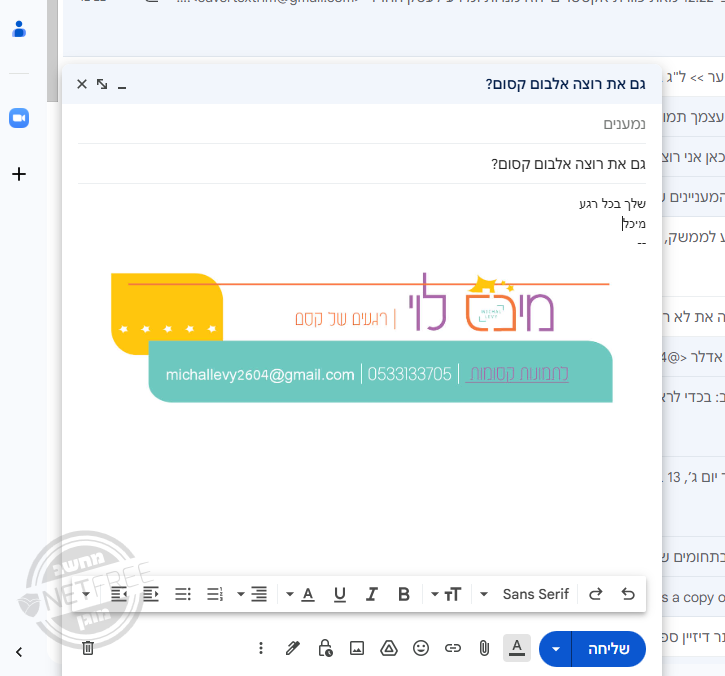Toggle underline formatting
This screenshot has height=676, width=725.
tap(340, 594)
